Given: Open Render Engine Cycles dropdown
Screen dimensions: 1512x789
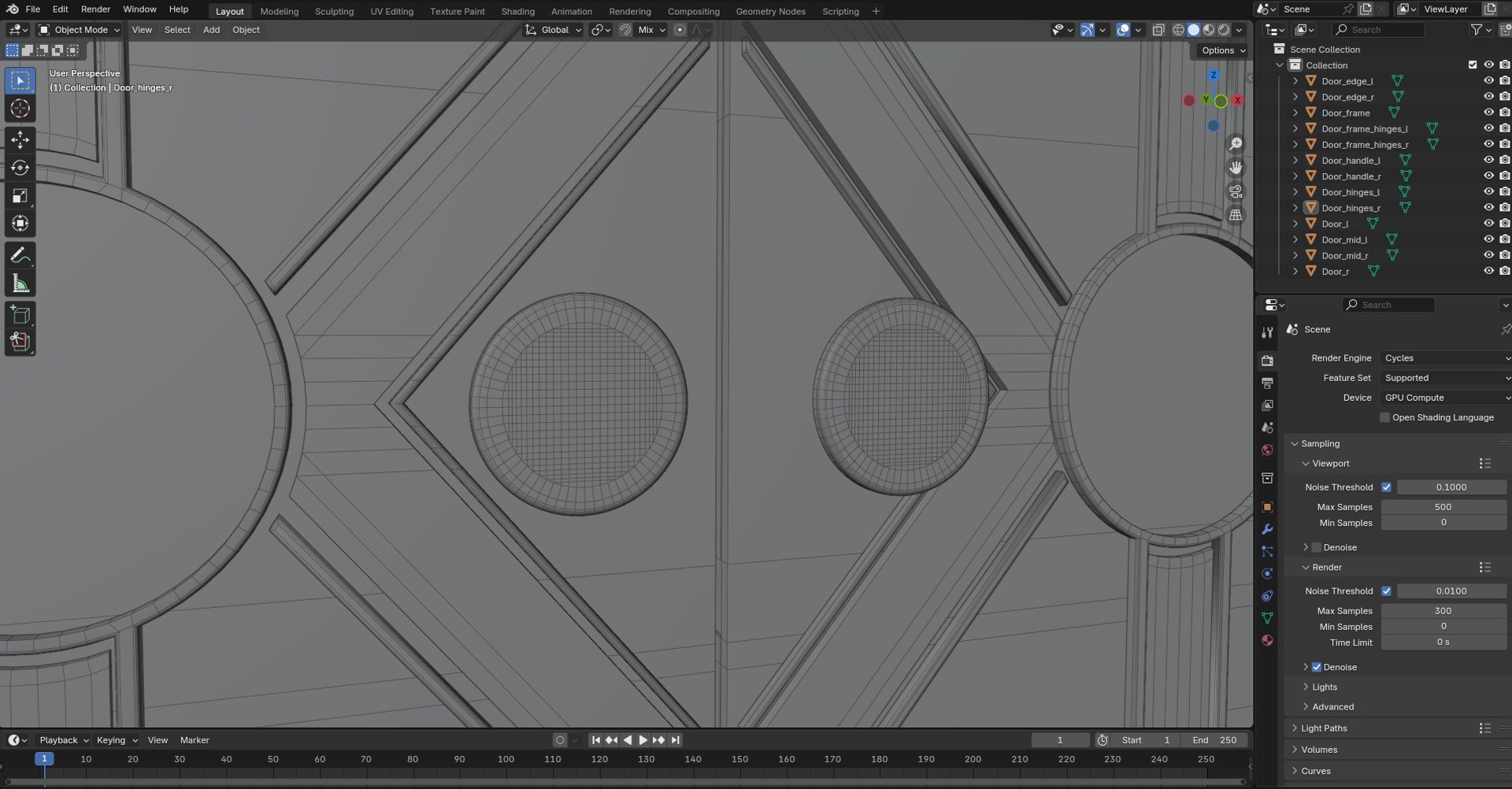Looking at the screenshot, I should 1445,358.
